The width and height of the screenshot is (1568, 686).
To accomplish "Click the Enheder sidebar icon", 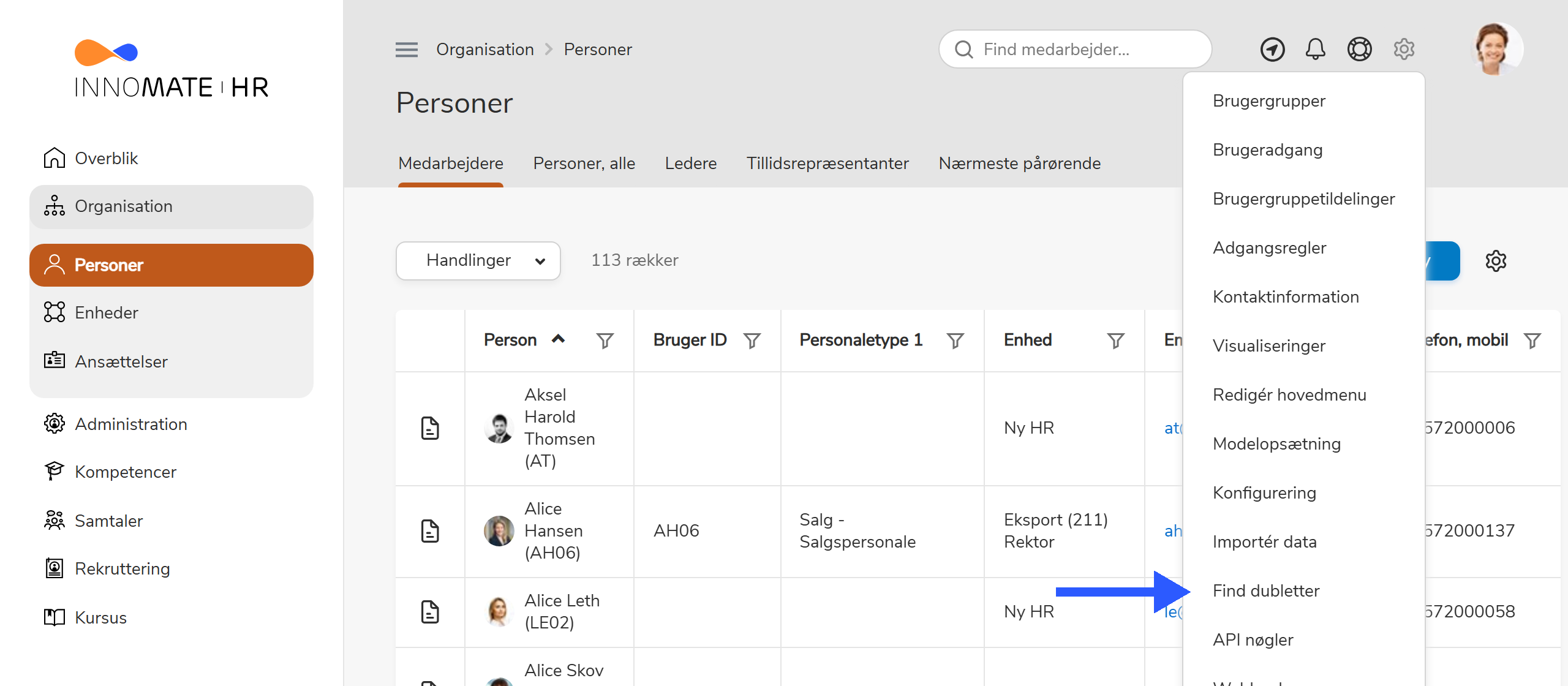I will pyautogui.click(x=55, y=312).
